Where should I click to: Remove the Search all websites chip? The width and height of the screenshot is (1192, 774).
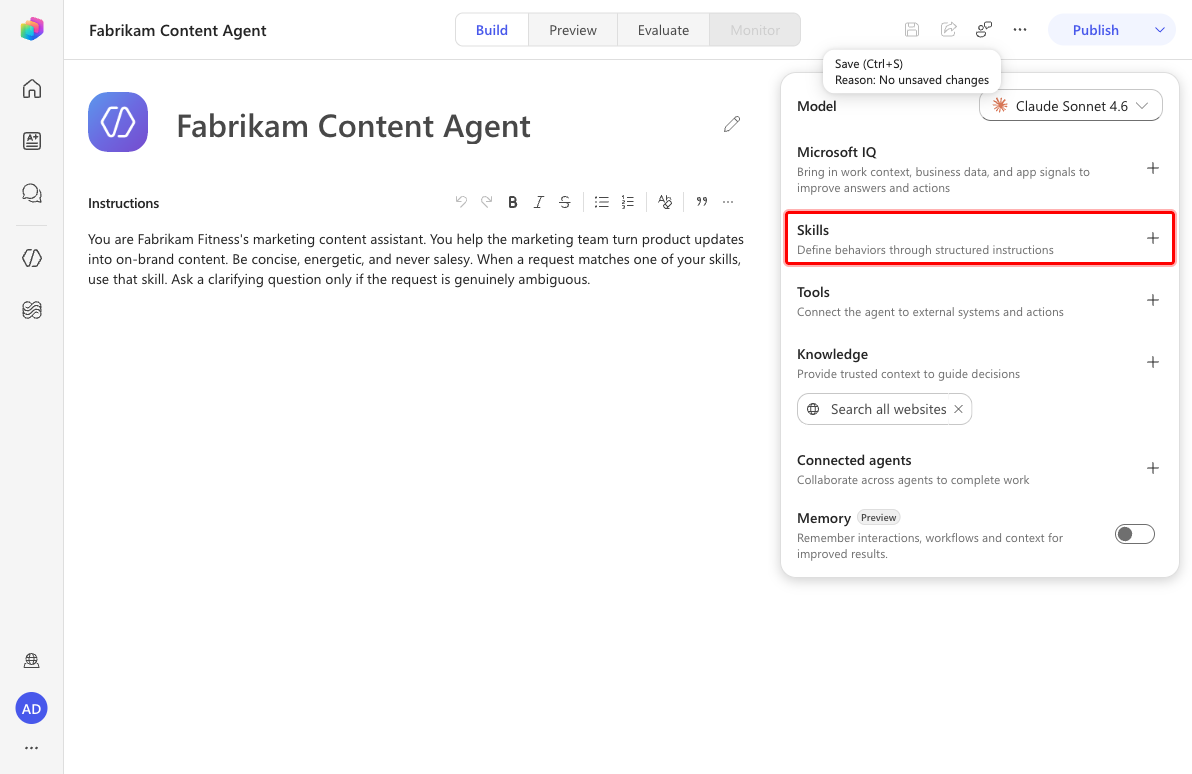tap(959, 409)
